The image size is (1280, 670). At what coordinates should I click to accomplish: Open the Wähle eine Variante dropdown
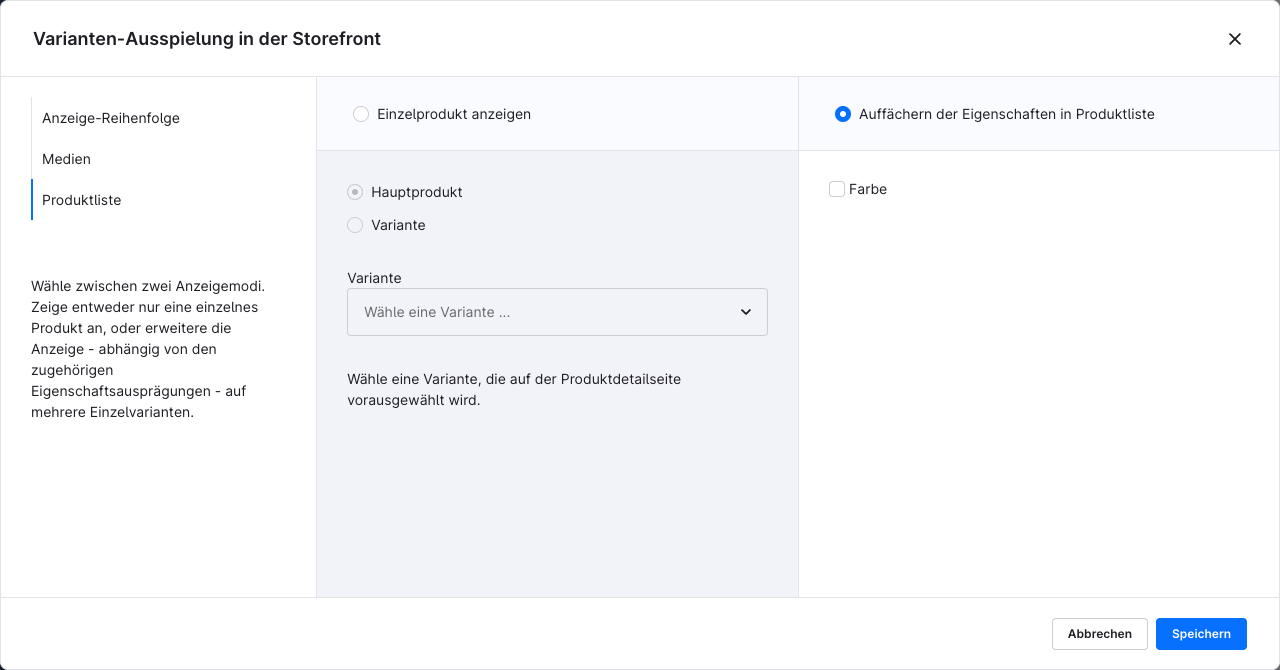[557, 312]
